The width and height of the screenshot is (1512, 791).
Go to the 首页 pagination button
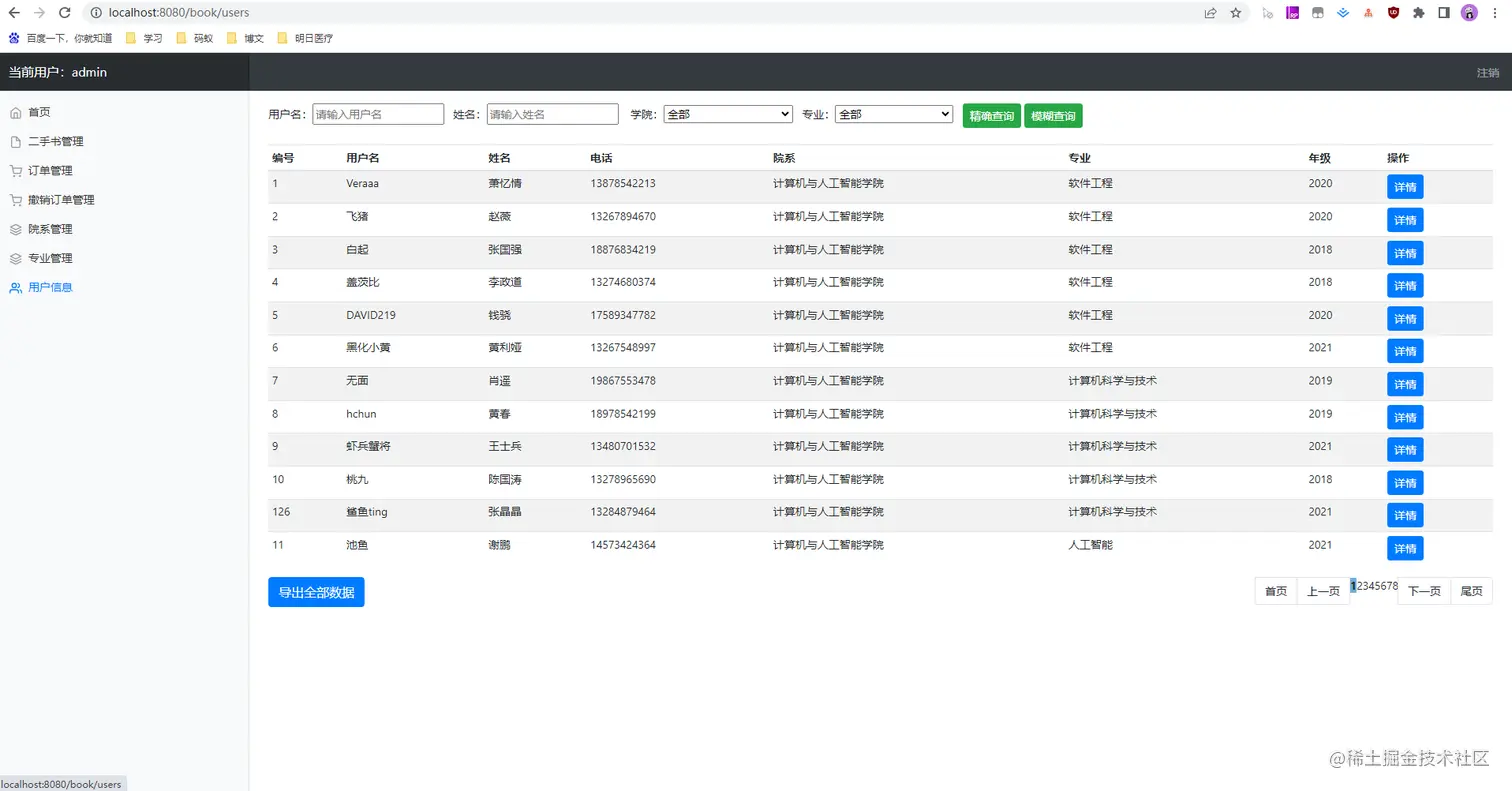coord(1276,591)
